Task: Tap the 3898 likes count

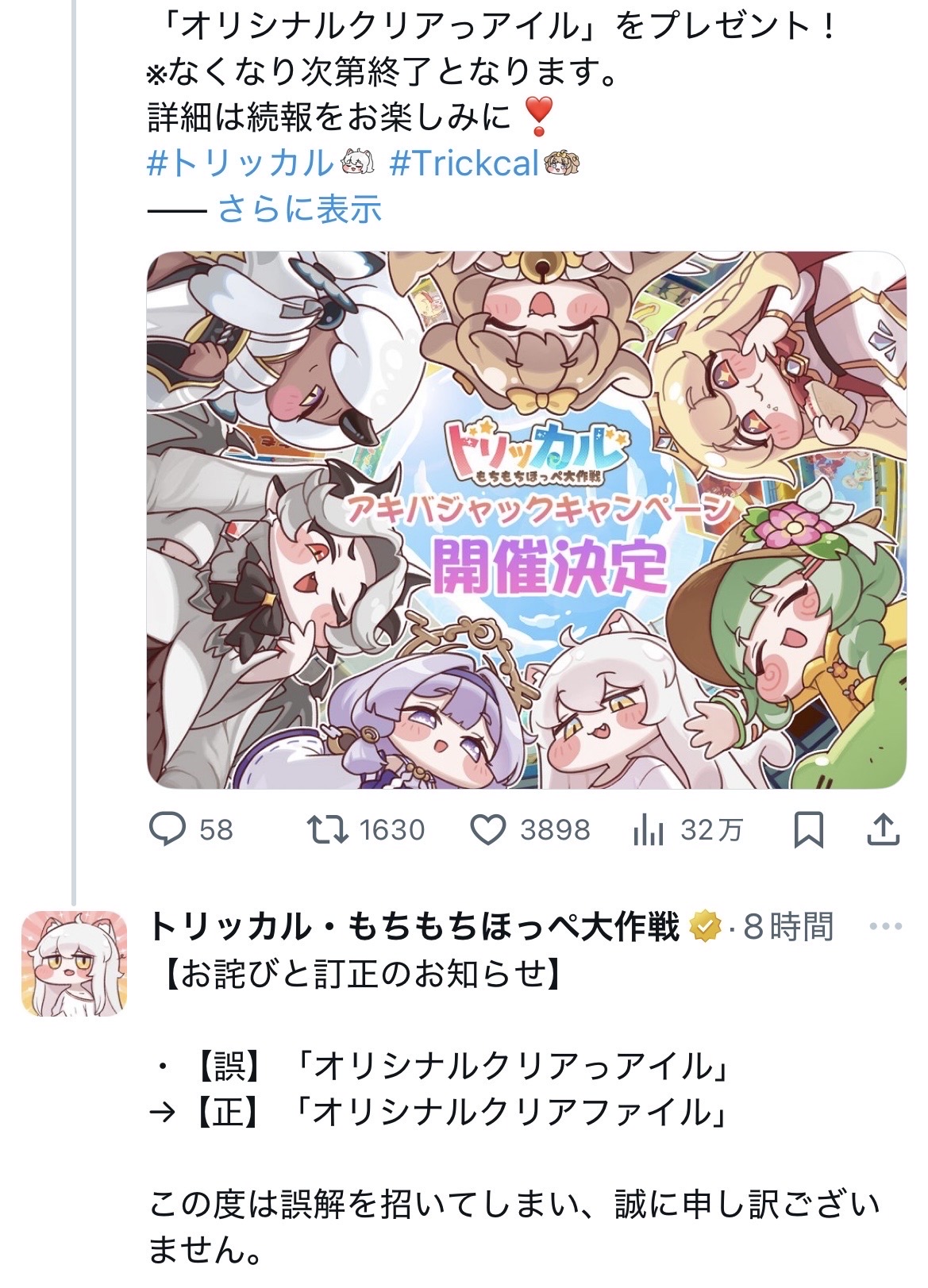Action: point(555,831)
